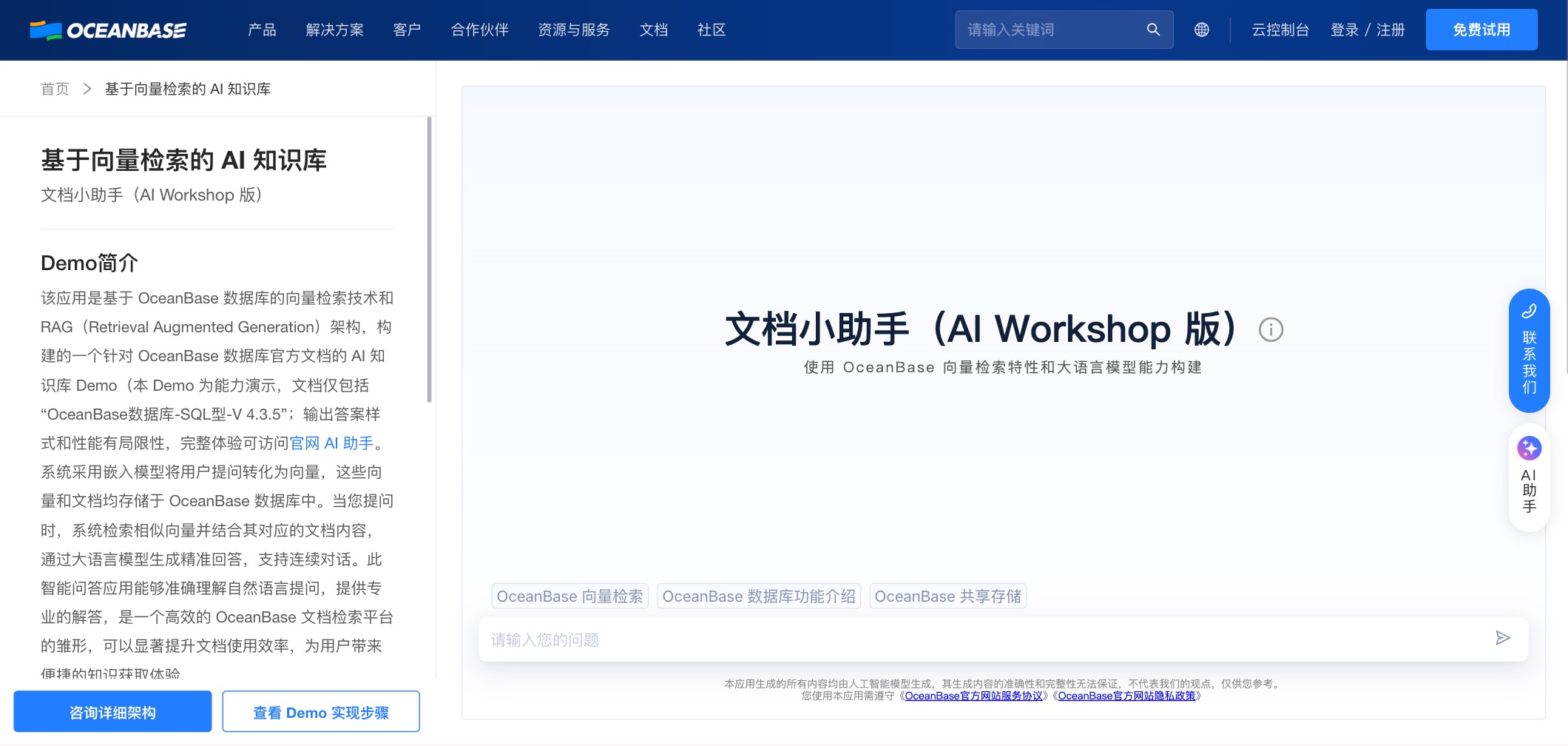Open the AI 助手 floating icon

pyautogui.click(x=1529, y=477)
